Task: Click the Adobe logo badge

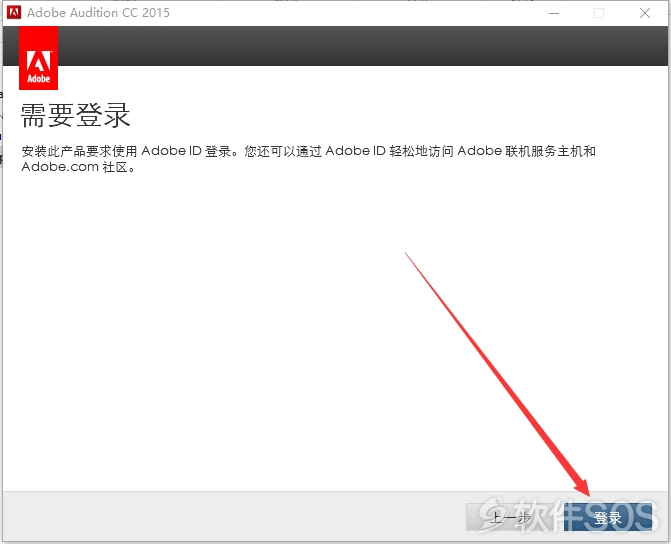Action: (x=39, y=58)
